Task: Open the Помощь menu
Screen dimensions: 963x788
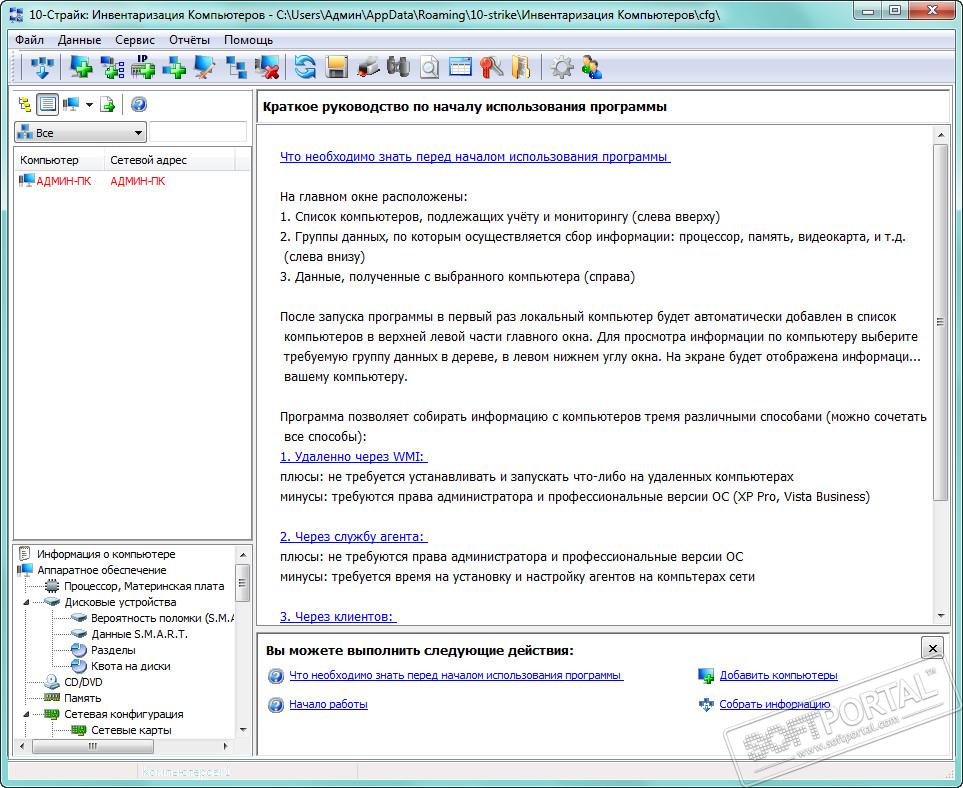Action: [248, 40]
